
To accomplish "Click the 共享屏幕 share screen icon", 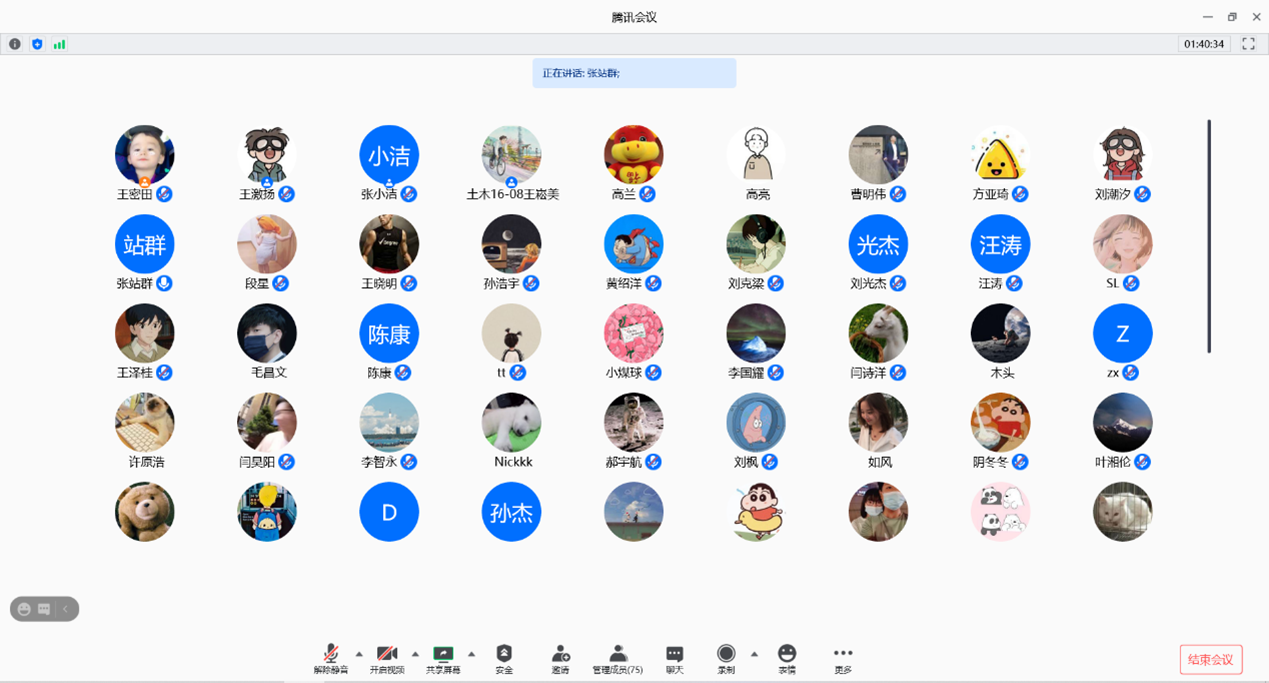I will (x=442, y=654).
